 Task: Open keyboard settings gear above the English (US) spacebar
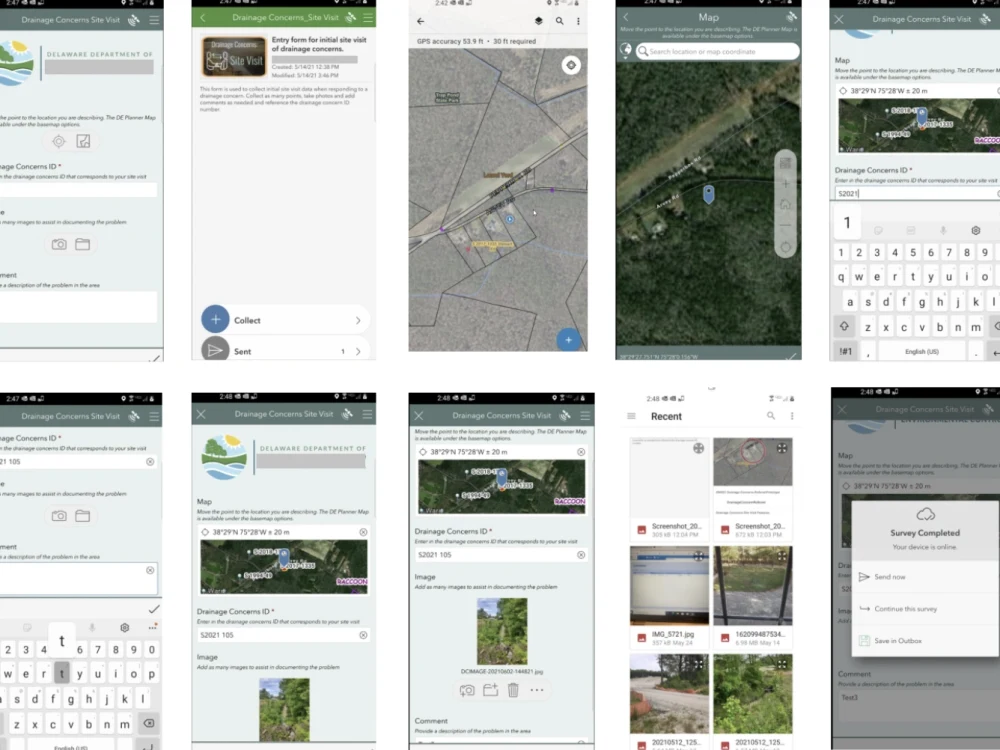975,230
